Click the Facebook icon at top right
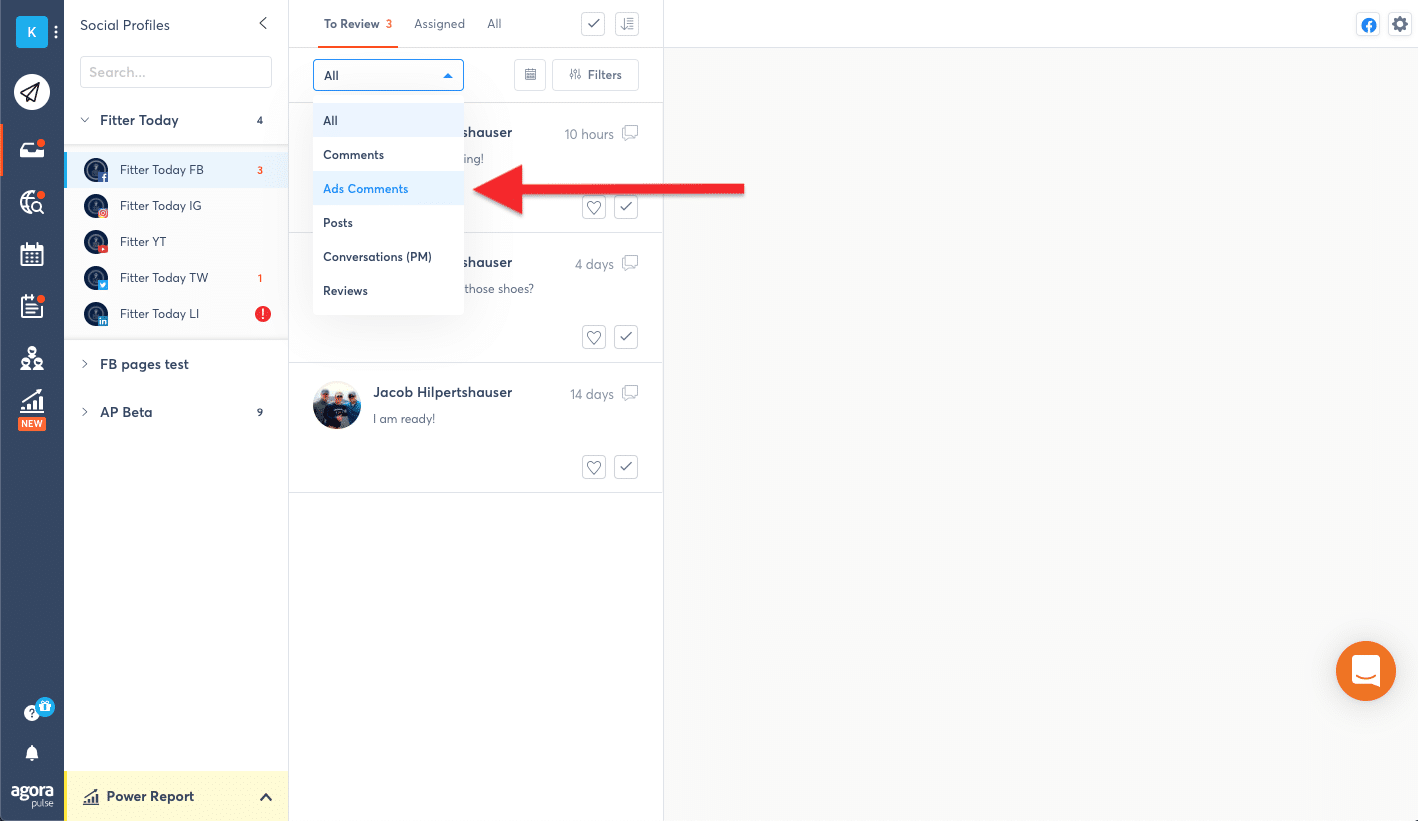The image size is (1418, 821). coord(1368,25)
